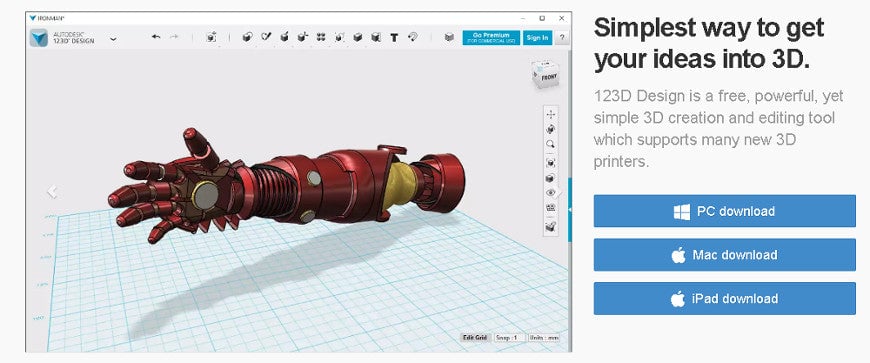Screen dimensions: 870x363
Task: Click the grid snap icon below the eye
Action: 550,208
